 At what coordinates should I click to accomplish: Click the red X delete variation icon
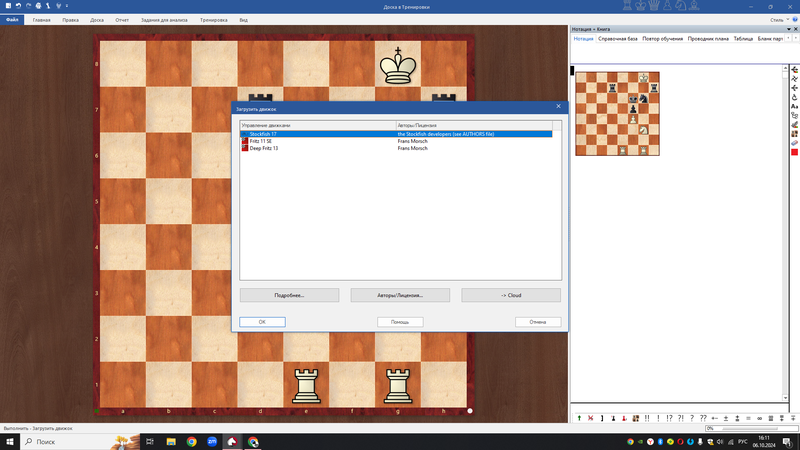(591, 418)
